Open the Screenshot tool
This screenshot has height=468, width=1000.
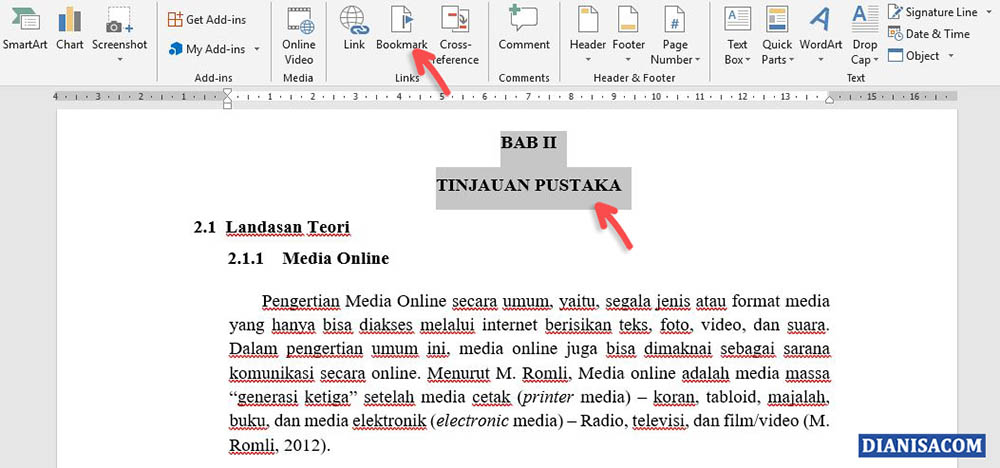coord(119,29)
